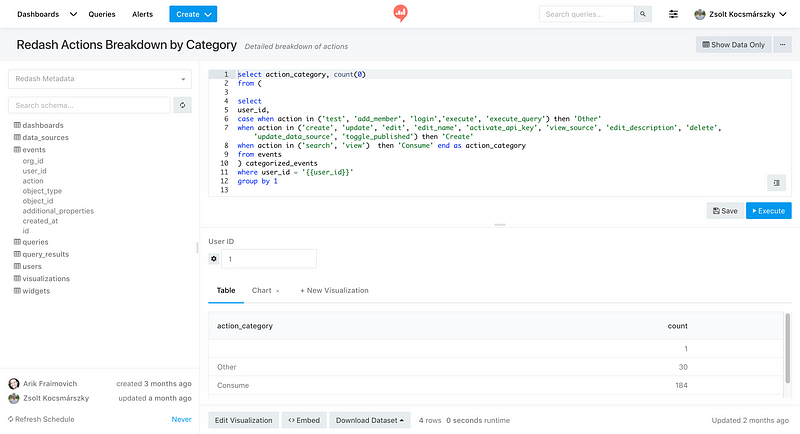Click Arik Fraimovich's avatar
Screen dimensions: 800x434
point(14,384)
